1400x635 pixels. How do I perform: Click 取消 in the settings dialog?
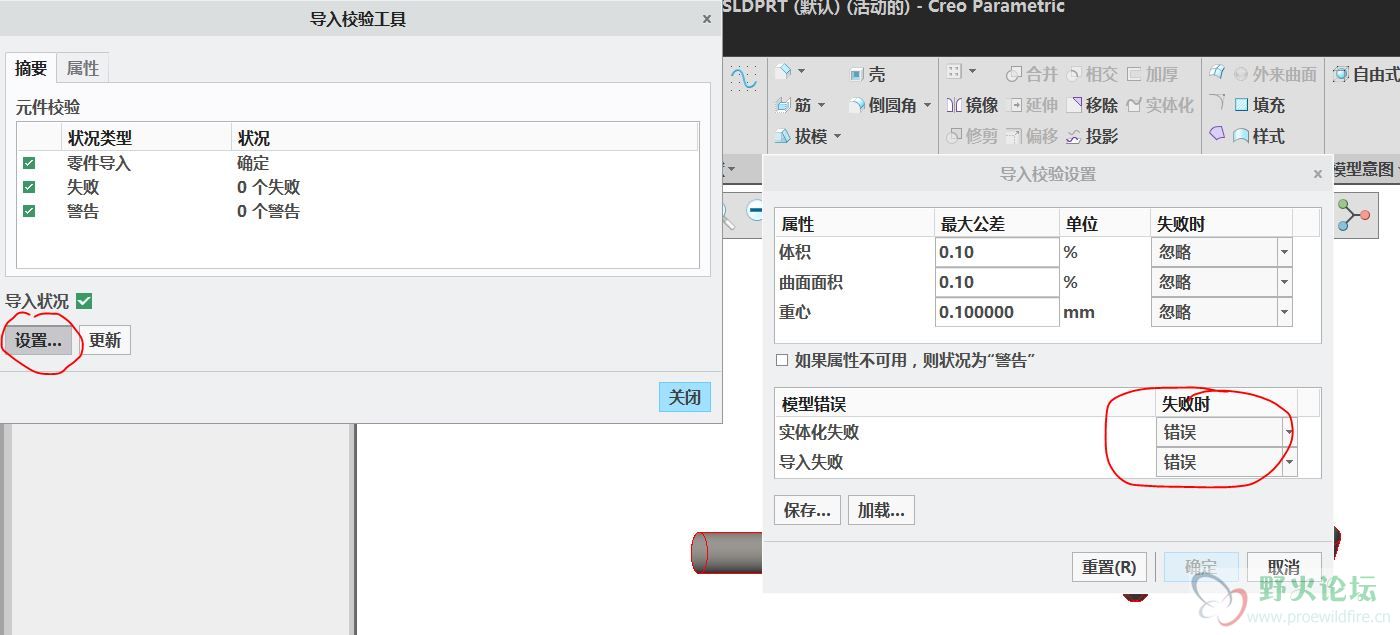[1283, 566]
